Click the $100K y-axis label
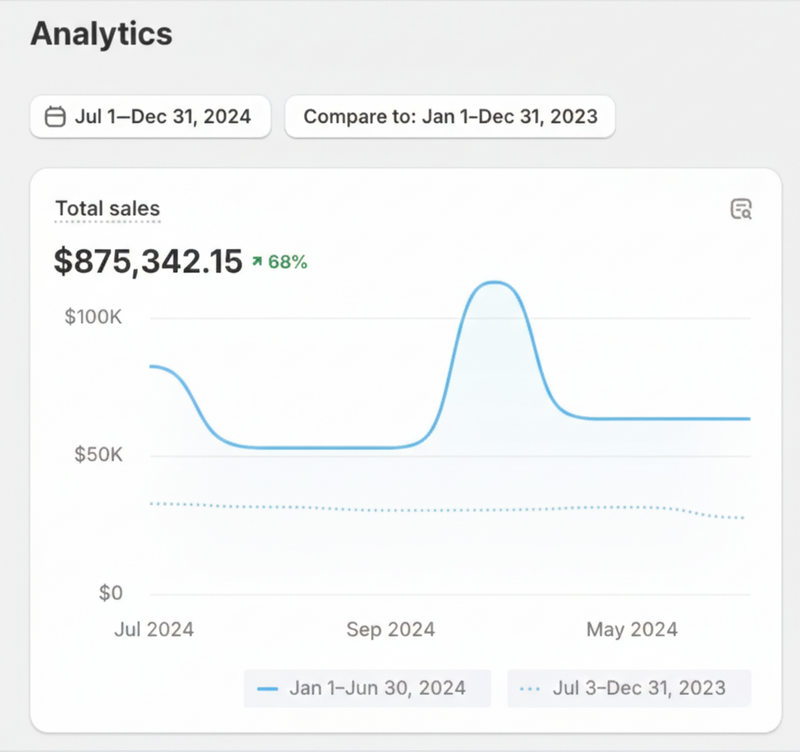Image resolution: width=800 pixels, height=752 pixels. (x=93, y=318)
